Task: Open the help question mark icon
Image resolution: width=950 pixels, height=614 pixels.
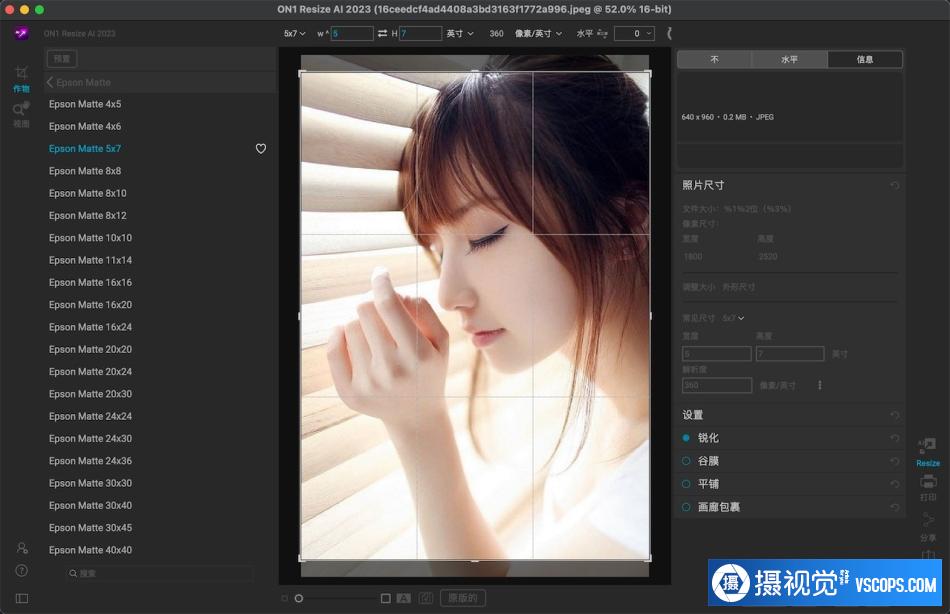Action: pos(22,571)
